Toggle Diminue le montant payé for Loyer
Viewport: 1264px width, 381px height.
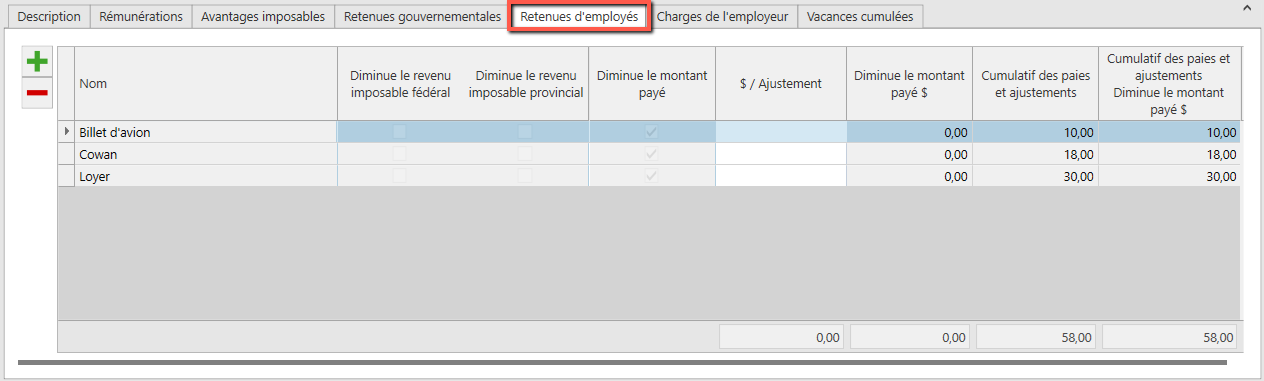click(x=652, y=176)
